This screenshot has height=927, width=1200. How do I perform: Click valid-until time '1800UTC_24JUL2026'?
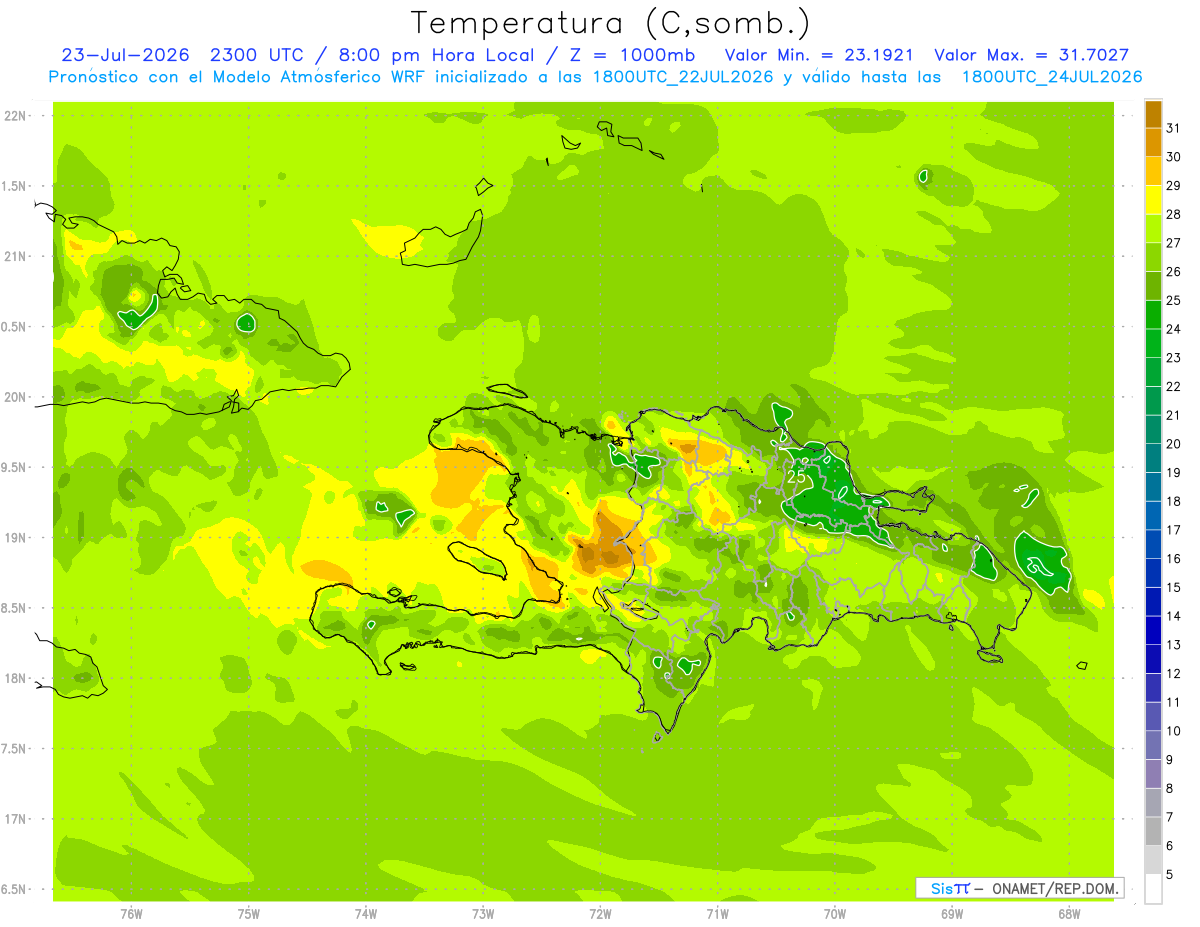1051,77
